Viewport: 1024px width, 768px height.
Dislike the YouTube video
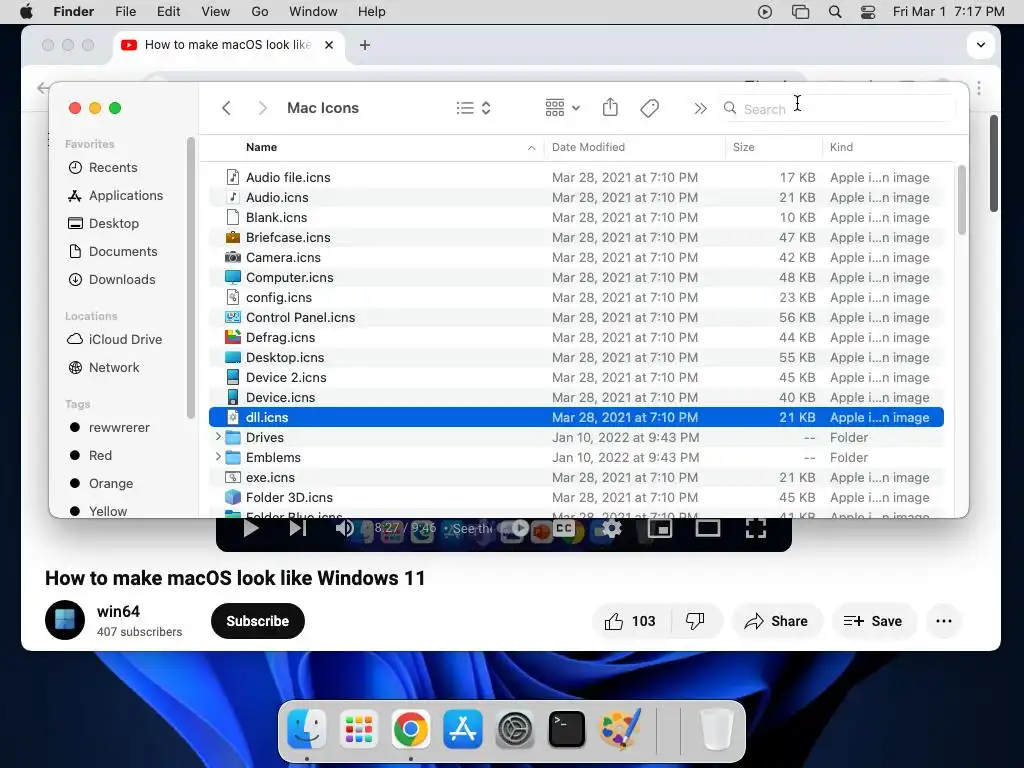[695, 621]
